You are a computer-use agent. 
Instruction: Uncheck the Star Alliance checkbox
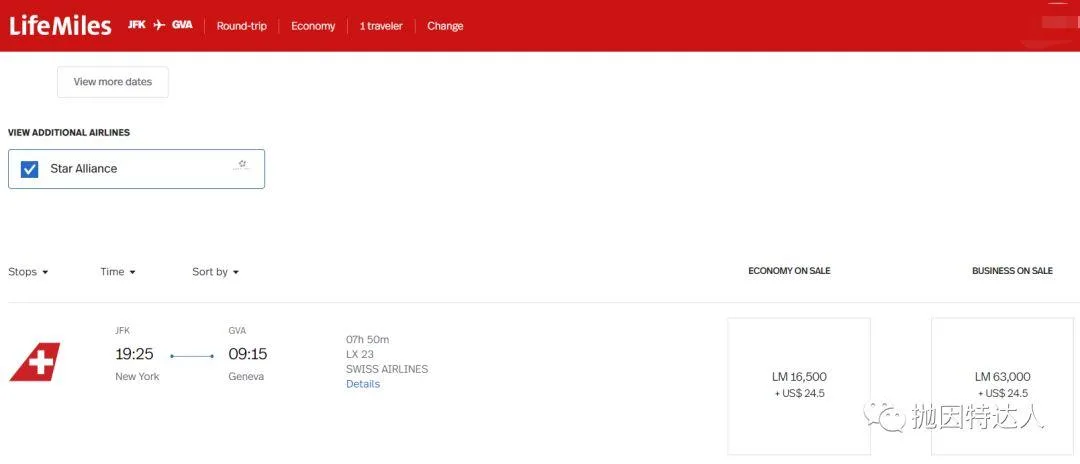[x=30, y=169]
